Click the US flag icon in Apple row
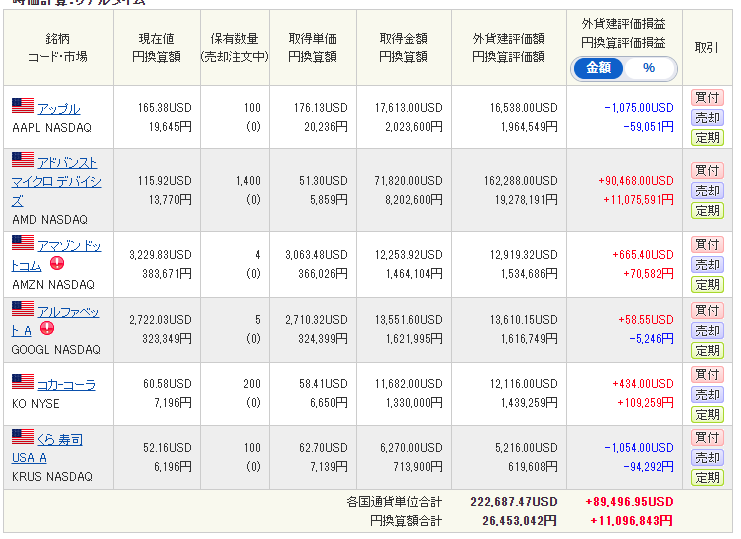 23,107
